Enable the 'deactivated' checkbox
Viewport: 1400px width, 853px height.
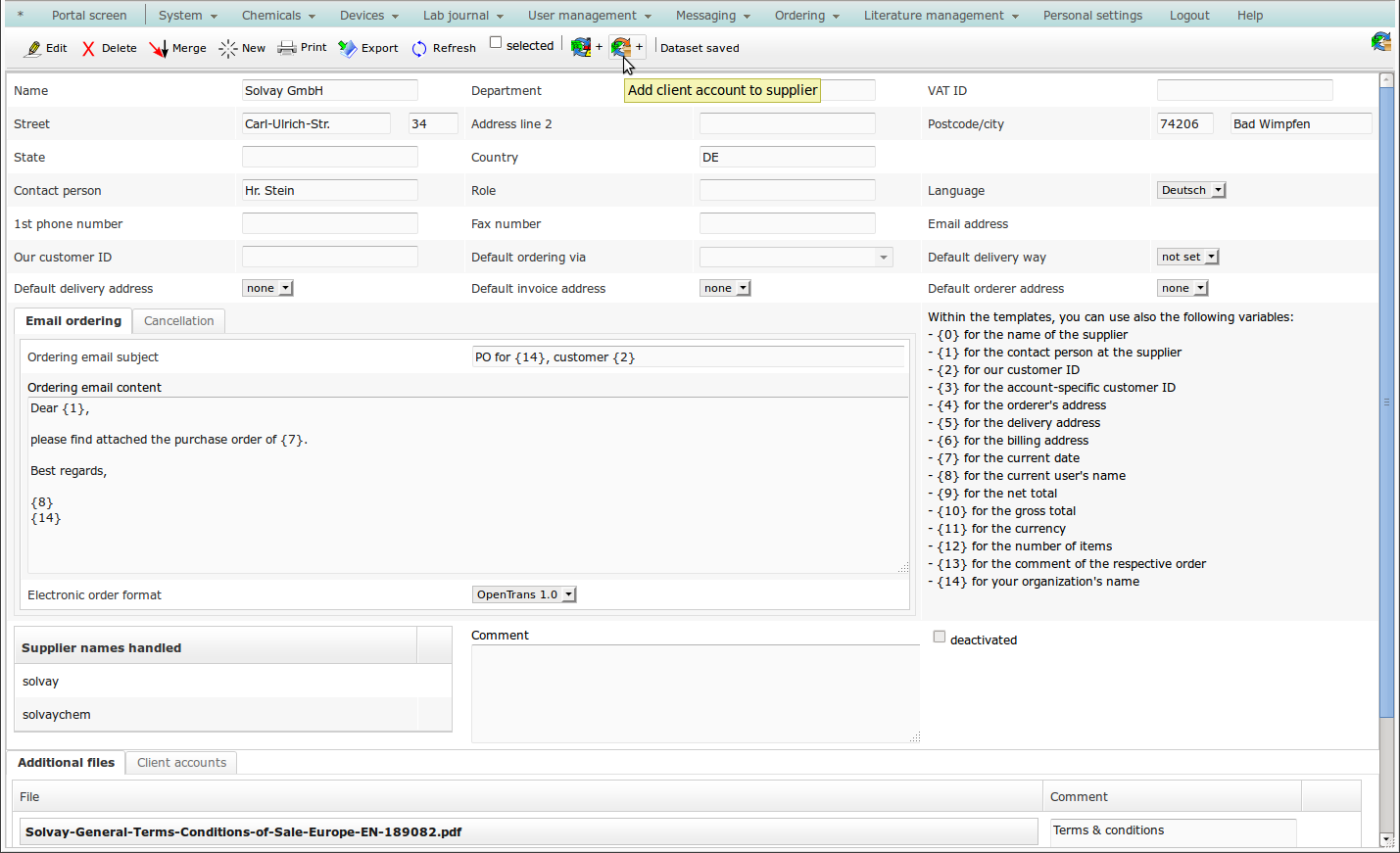(940, 637)
